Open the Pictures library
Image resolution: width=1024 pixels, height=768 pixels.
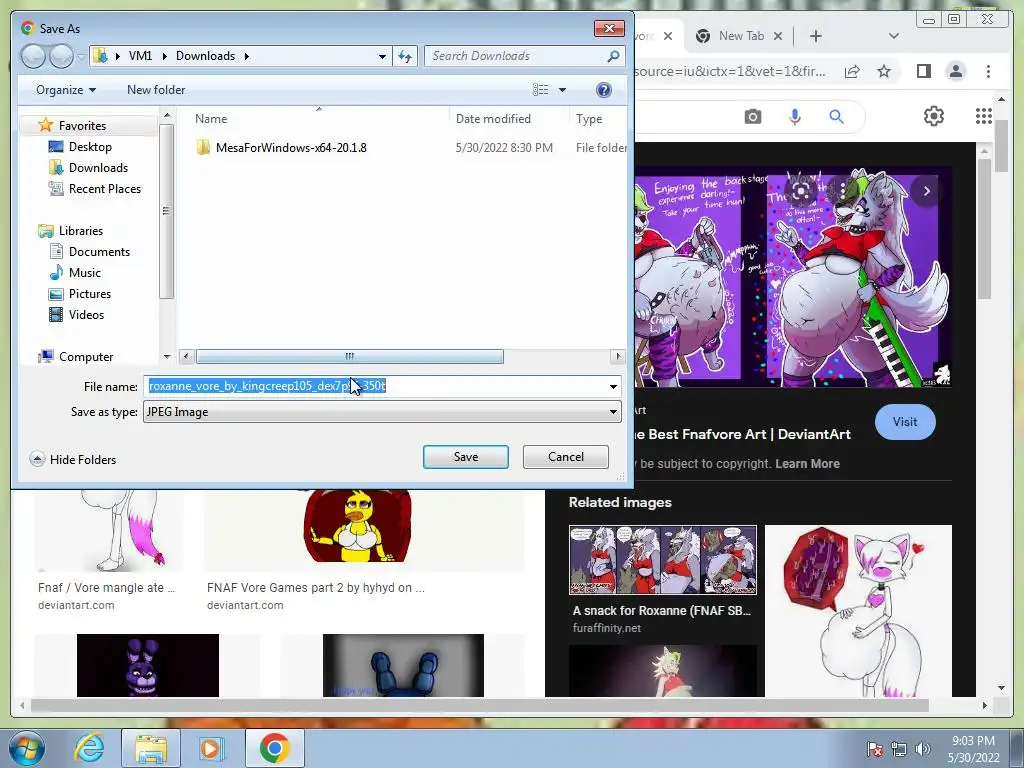89,293
